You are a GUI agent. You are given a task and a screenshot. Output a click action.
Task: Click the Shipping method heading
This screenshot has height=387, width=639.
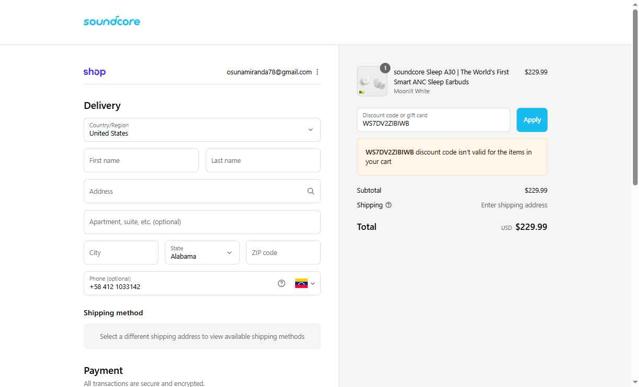pos(113,313)
